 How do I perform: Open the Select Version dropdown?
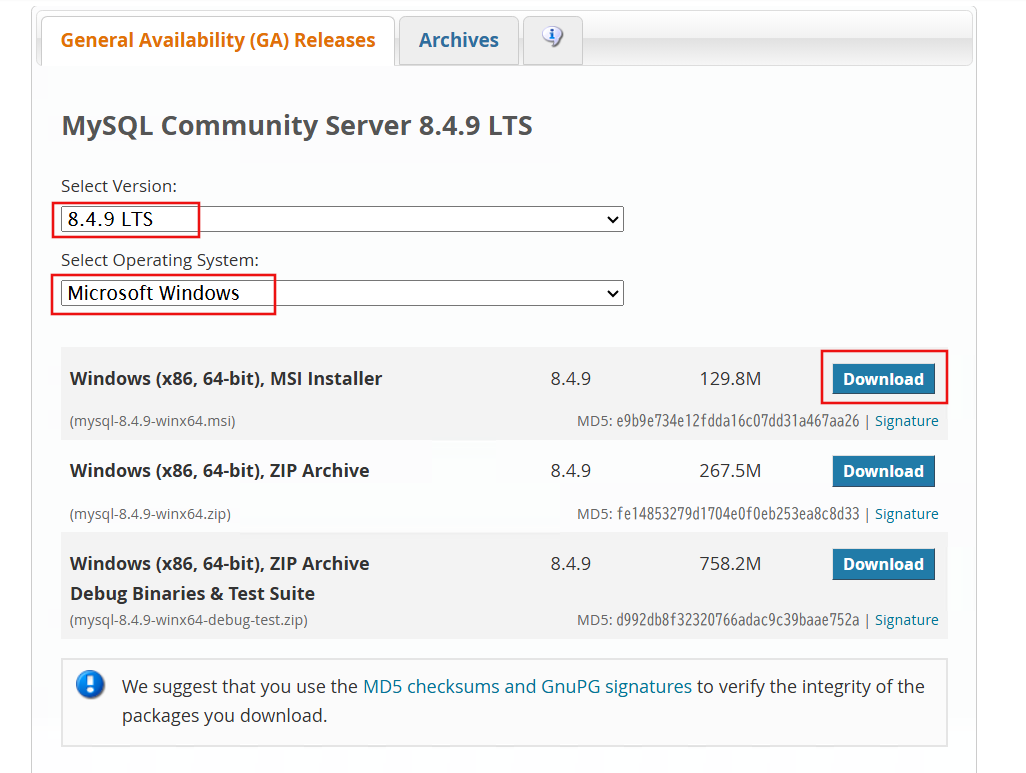pos(342,219)
